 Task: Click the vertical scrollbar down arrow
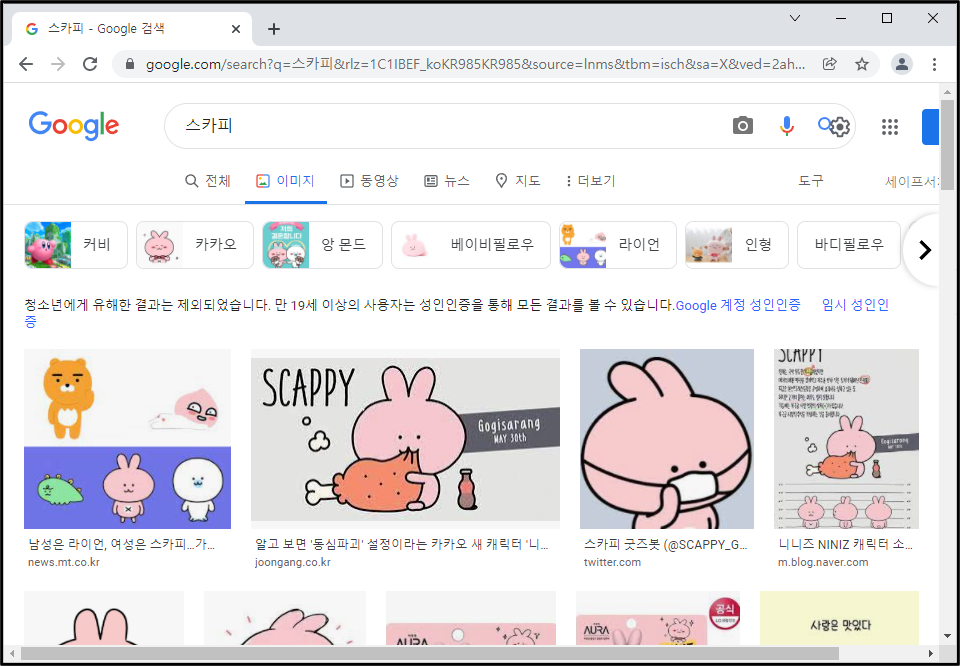click(947, 637)
